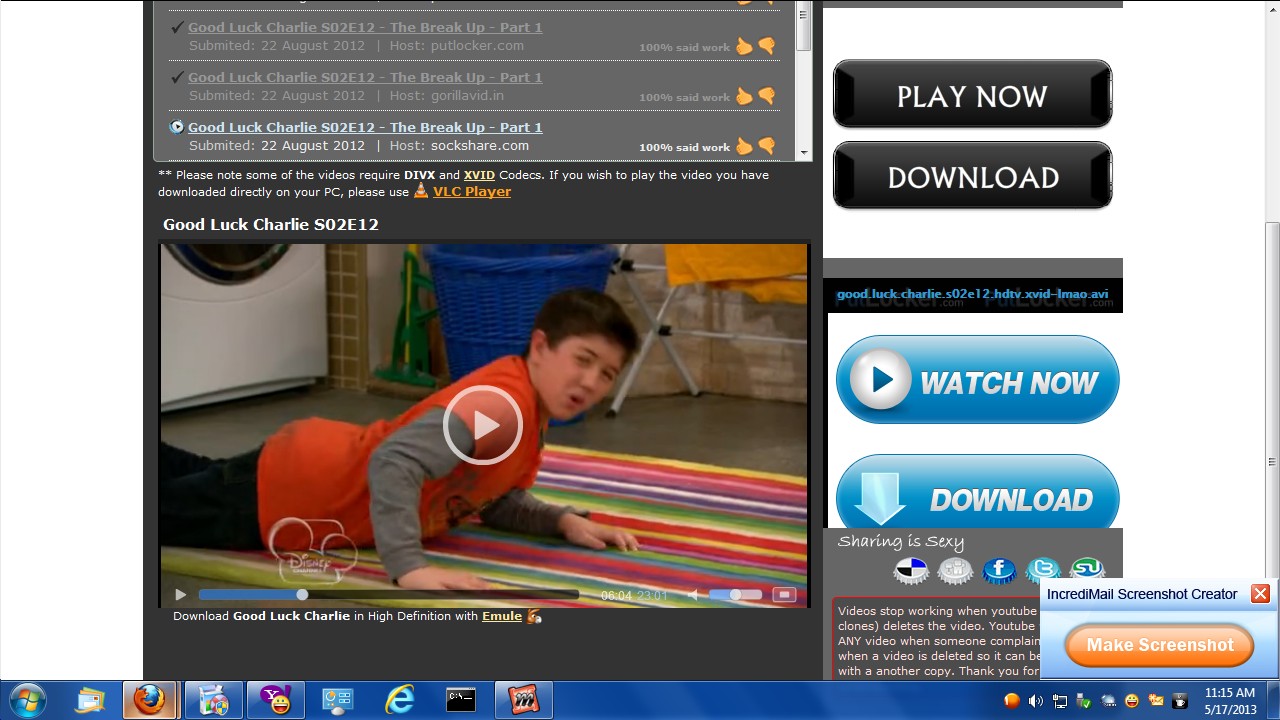This screenshot has height=720, width=1280.
Task: Click the taskbar clock showing 11:15 AM
Action: coord(1230,692)
